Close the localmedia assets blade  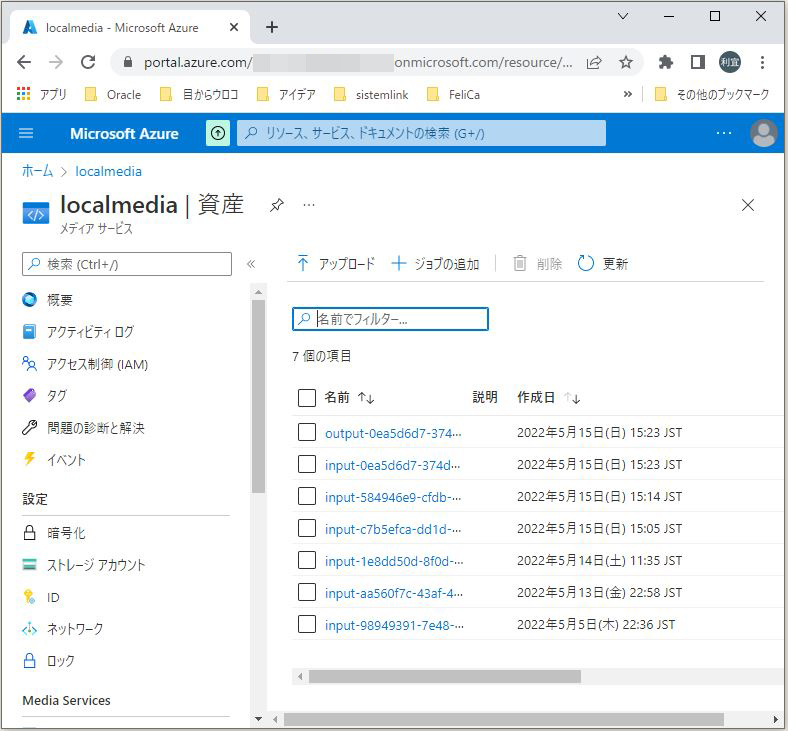[748, 204]
